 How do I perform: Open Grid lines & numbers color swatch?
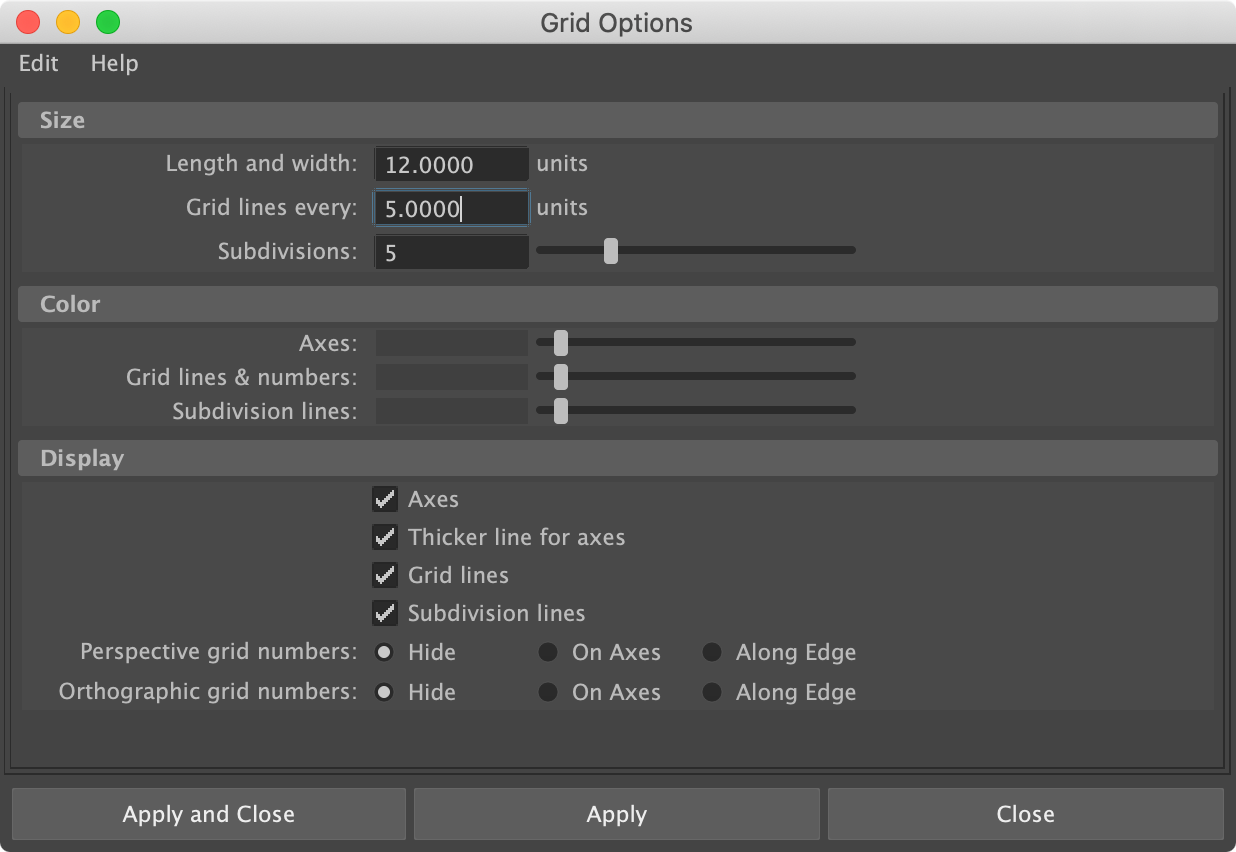click(x=451, y=378)
